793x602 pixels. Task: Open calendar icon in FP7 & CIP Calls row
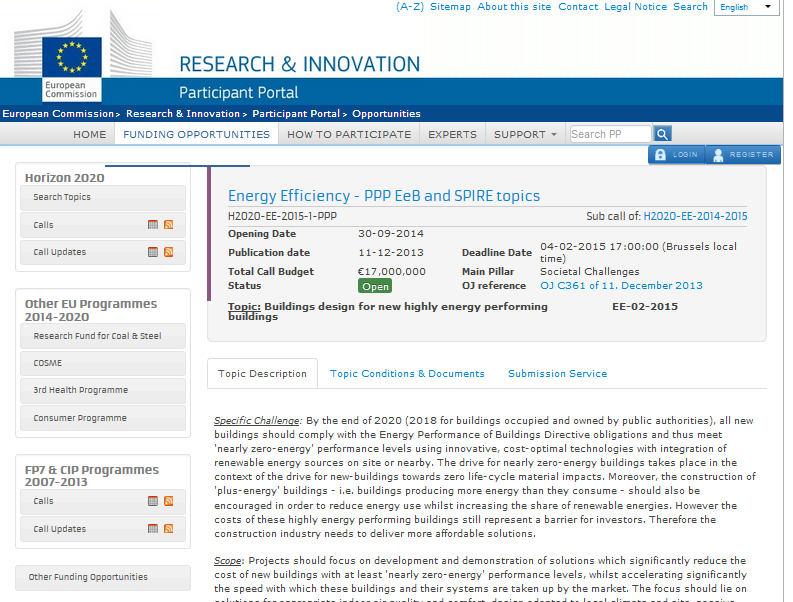[153, 501]
